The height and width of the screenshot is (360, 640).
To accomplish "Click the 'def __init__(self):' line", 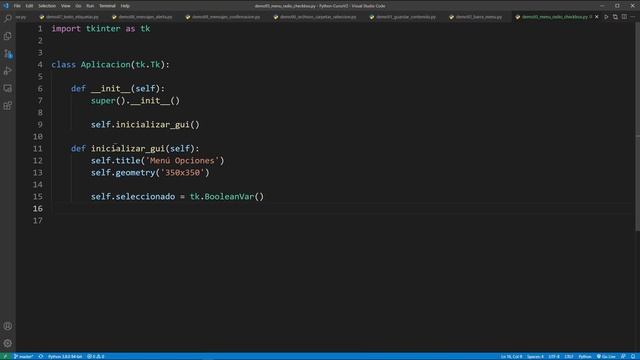I will [118, 89].
